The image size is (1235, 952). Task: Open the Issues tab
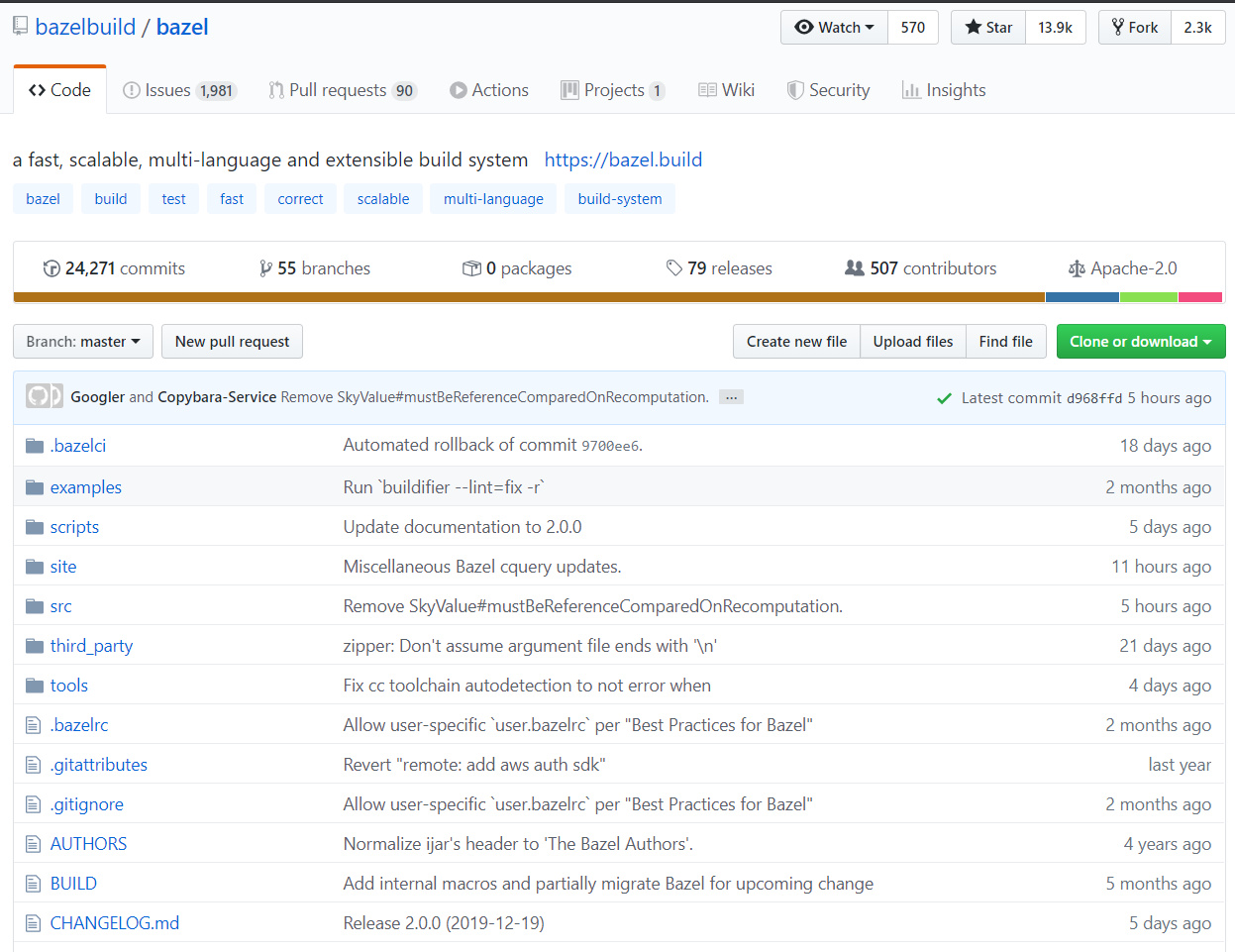179,90
